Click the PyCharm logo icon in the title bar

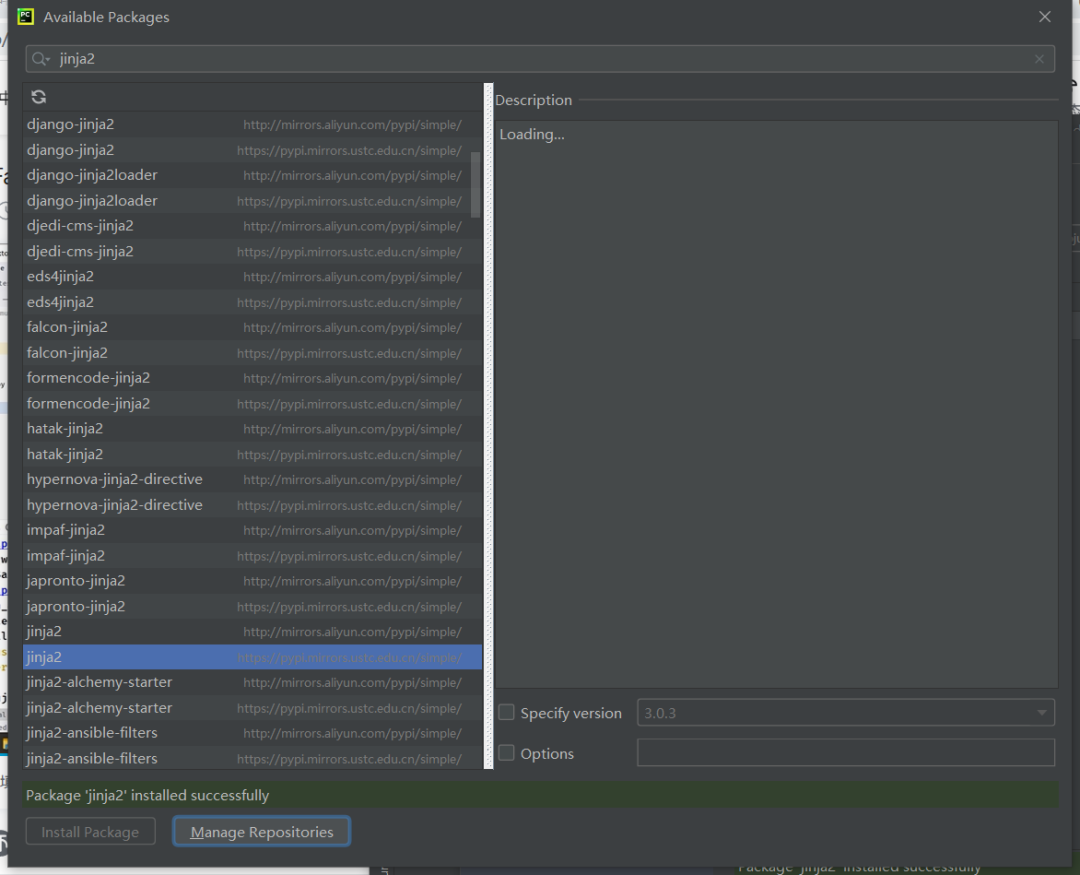25,17
